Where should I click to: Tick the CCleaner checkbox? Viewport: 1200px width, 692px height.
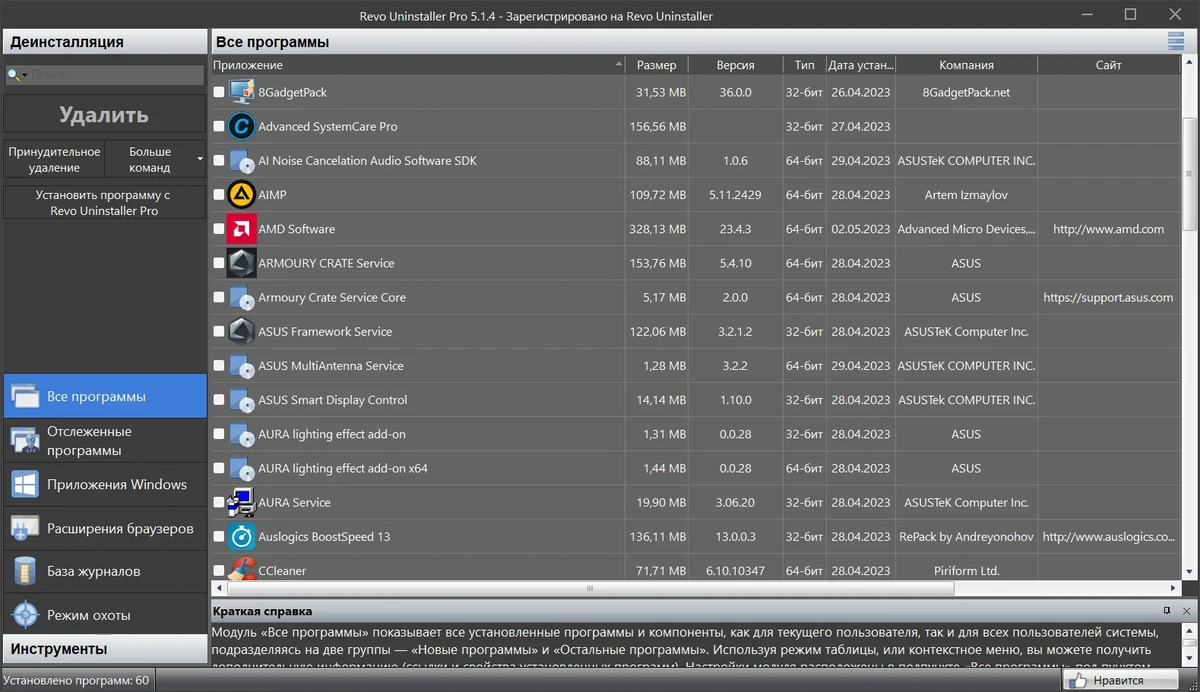pyautogui.click(x=219, y=571)
